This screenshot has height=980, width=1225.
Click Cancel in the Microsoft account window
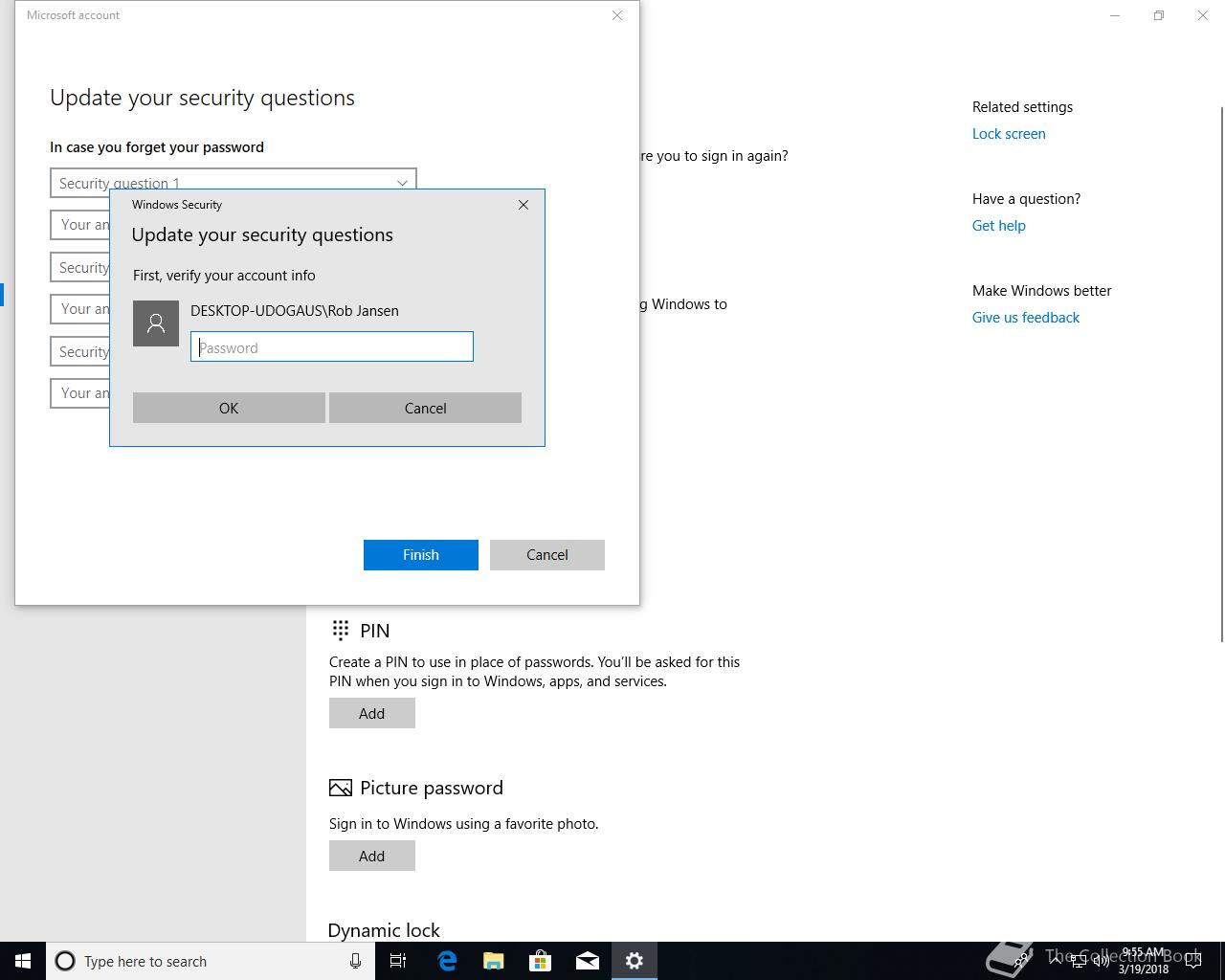[x=547, y=555]
